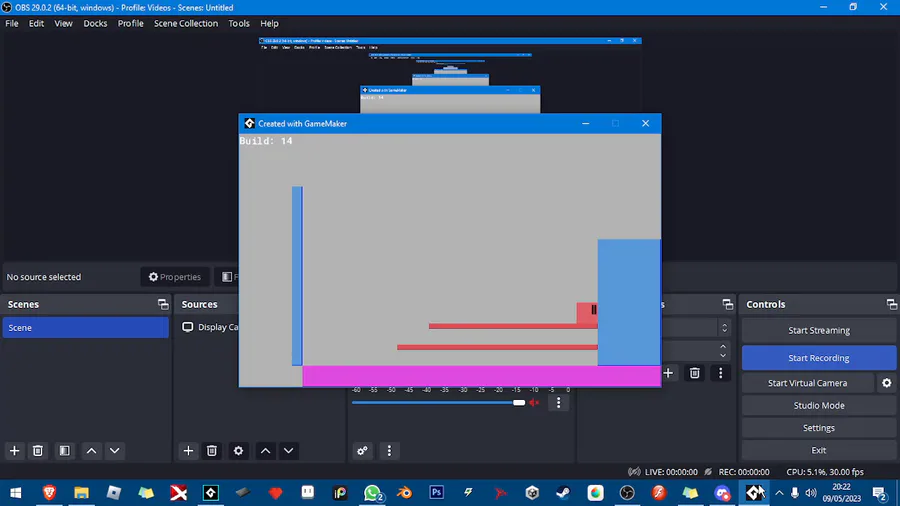Open volume control in system tray

click(810, 493)
